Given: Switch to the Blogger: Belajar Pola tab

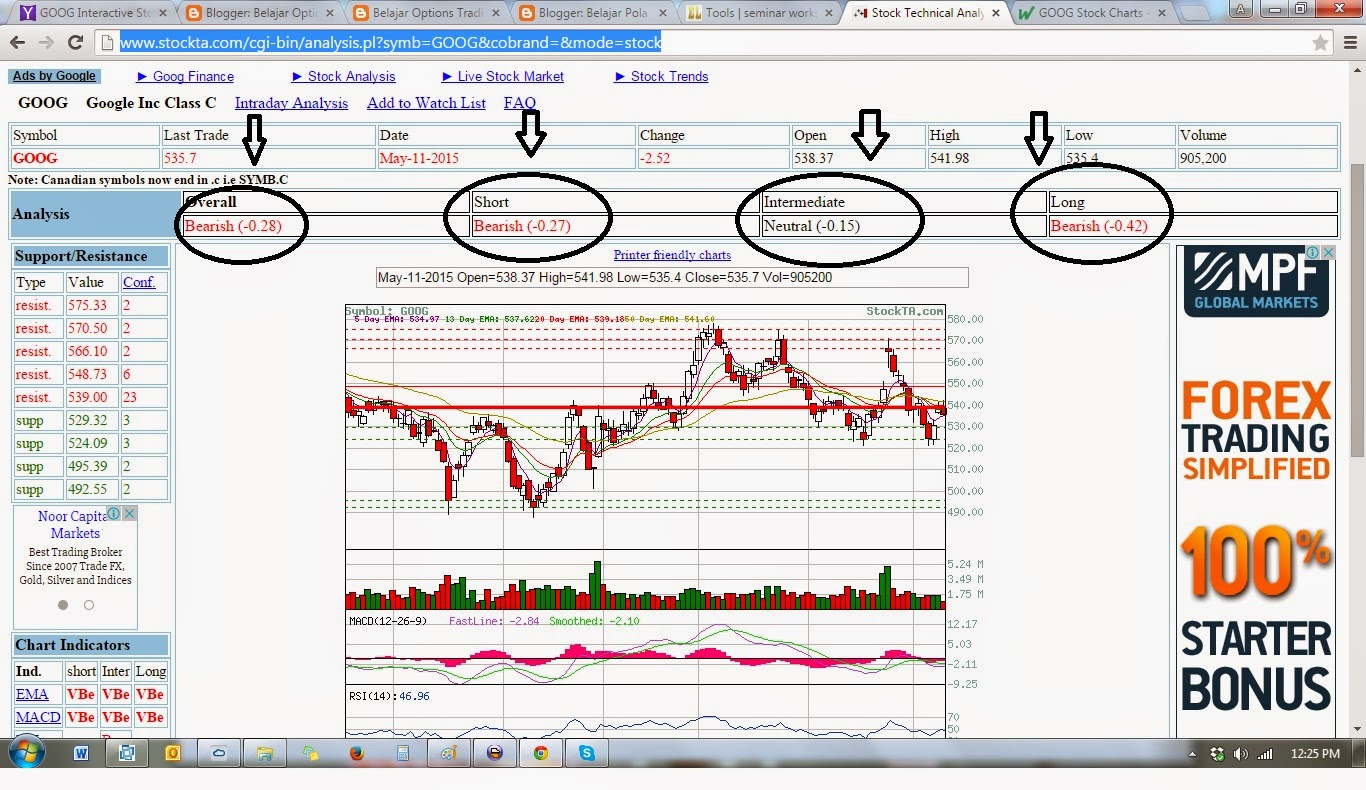Looking at the screenshot, I should coord(591,13).
